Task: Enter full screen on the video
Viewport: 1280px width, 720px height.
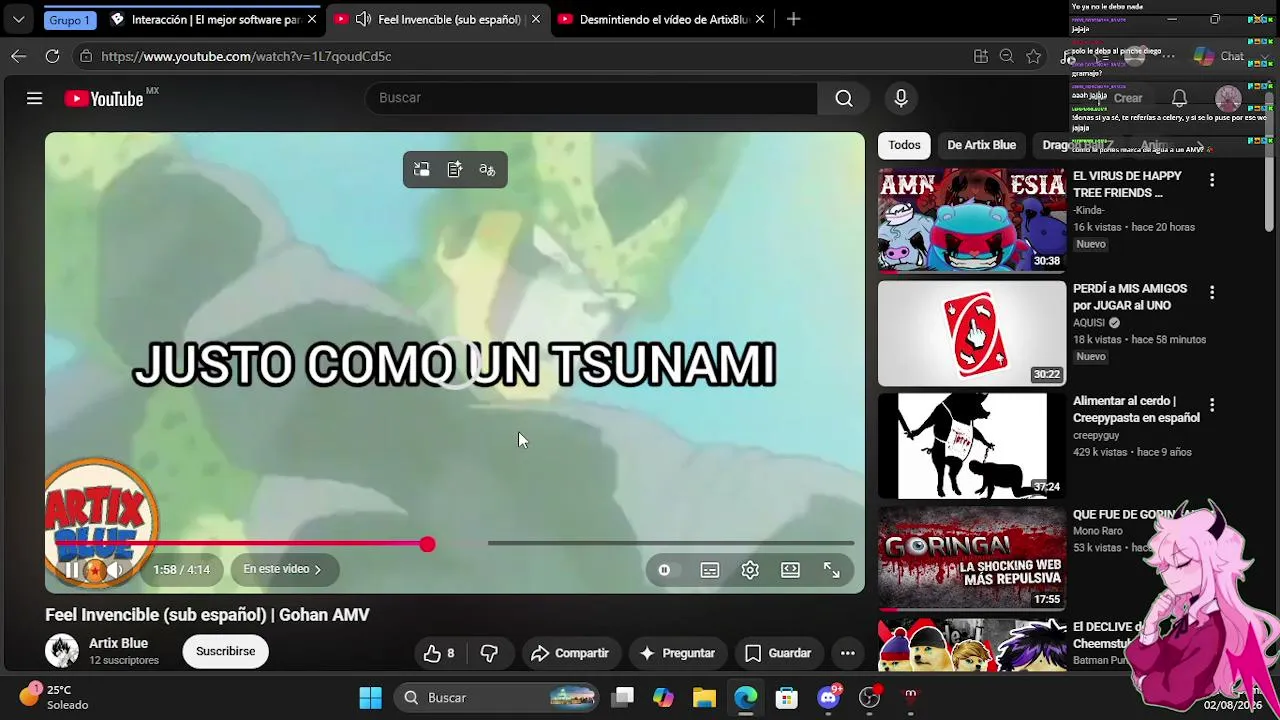Action: click(x=832, y=570)
